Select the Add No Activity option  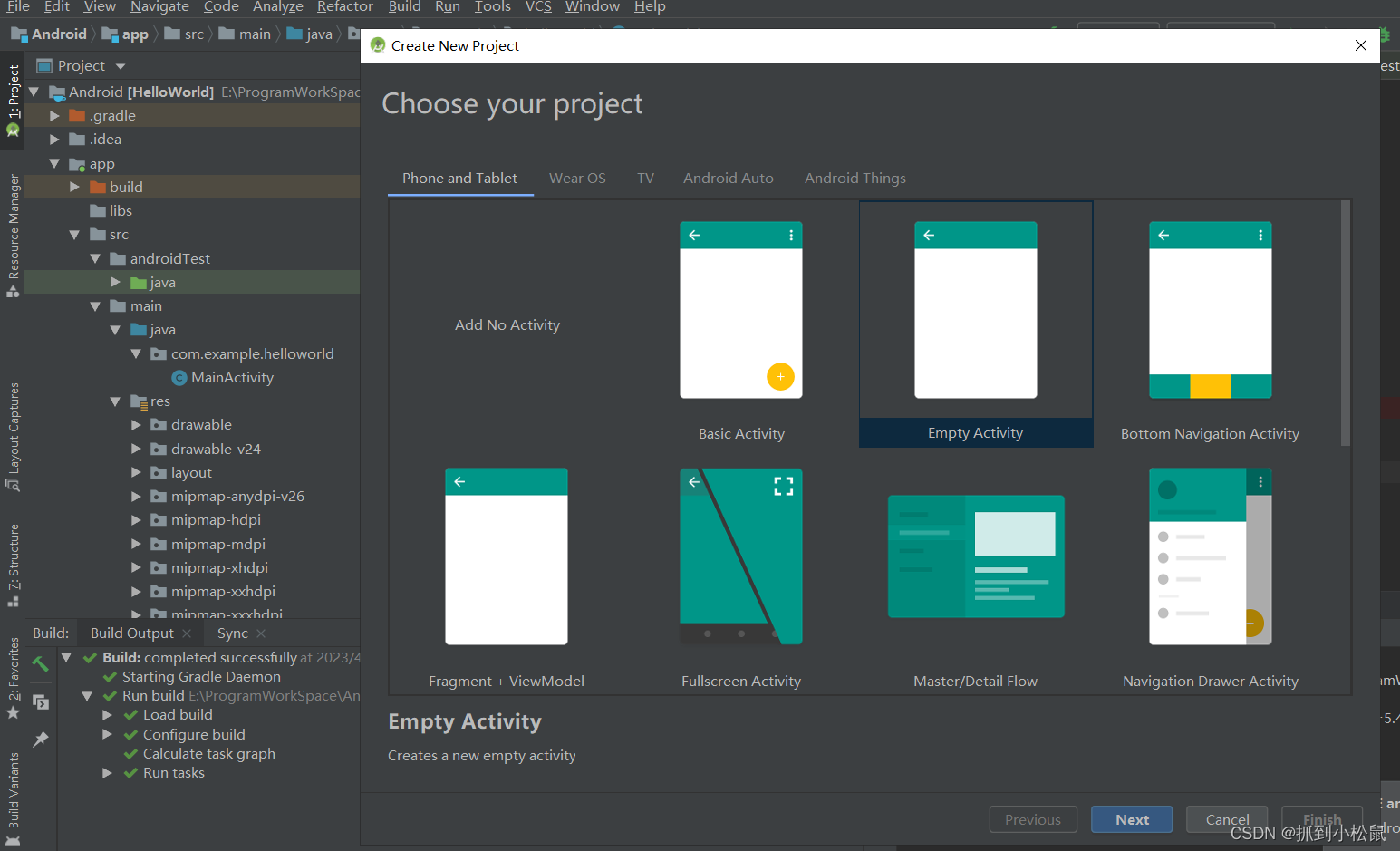click(507, 324)
